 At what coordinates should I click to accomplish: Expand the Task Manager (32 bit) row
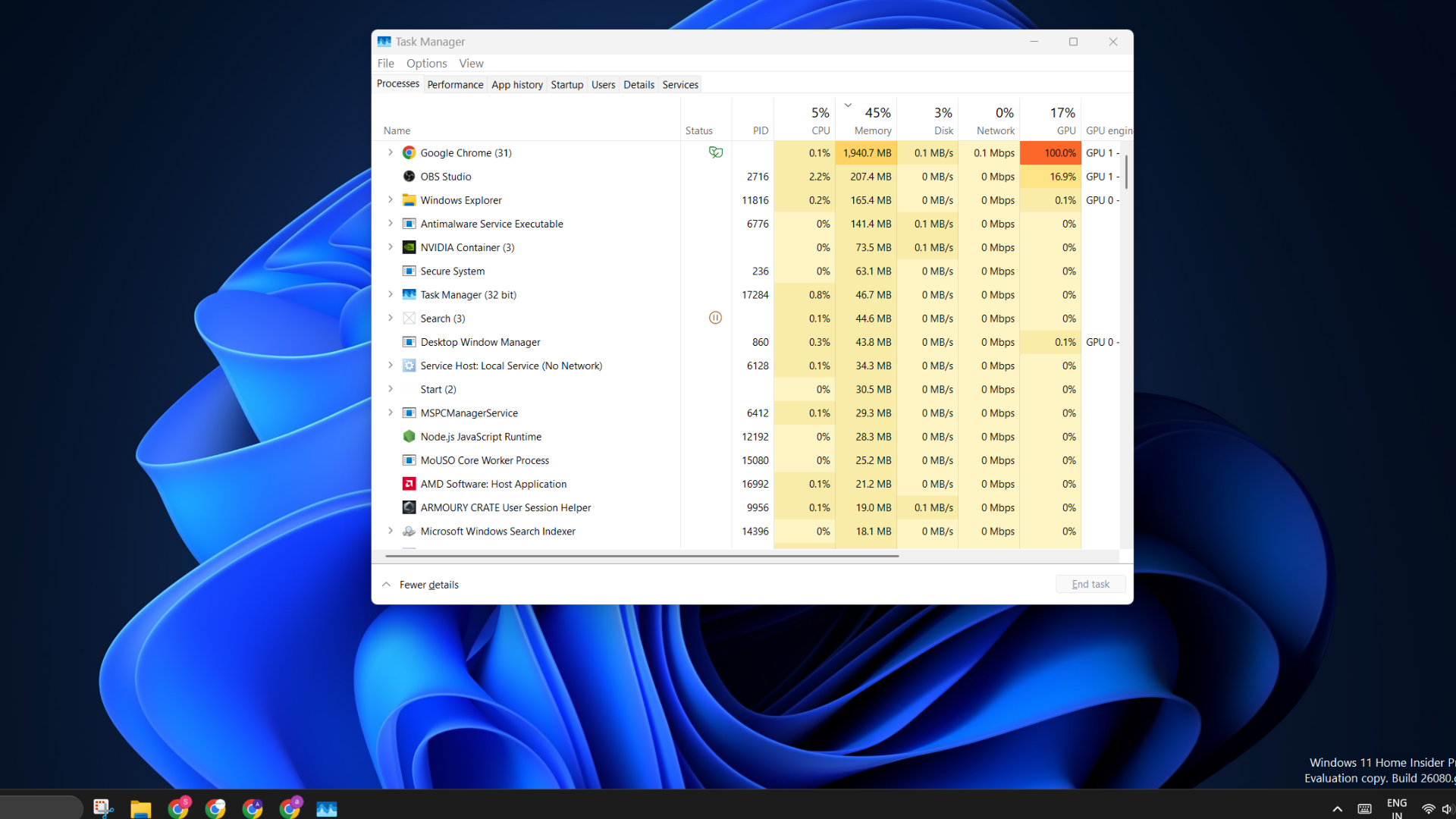[391, 294]
